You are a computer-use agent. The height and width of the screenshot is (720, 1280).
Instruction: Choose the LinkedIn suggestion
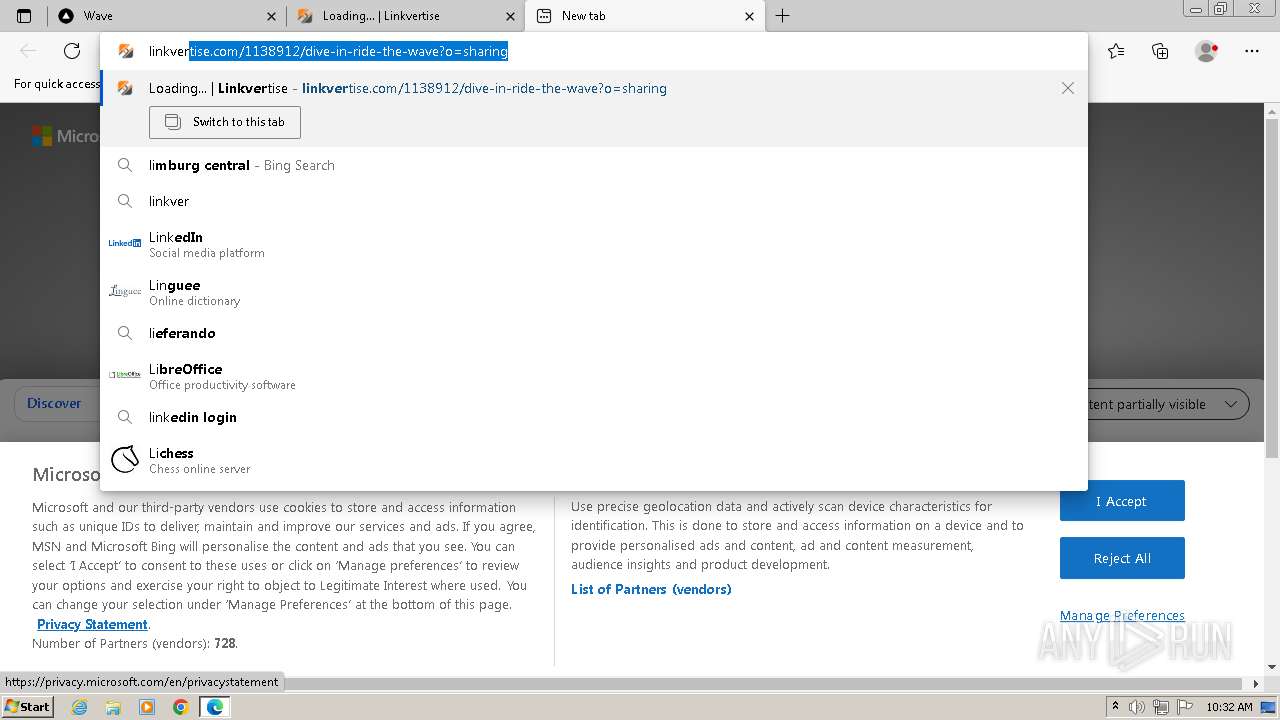point(594,244)
